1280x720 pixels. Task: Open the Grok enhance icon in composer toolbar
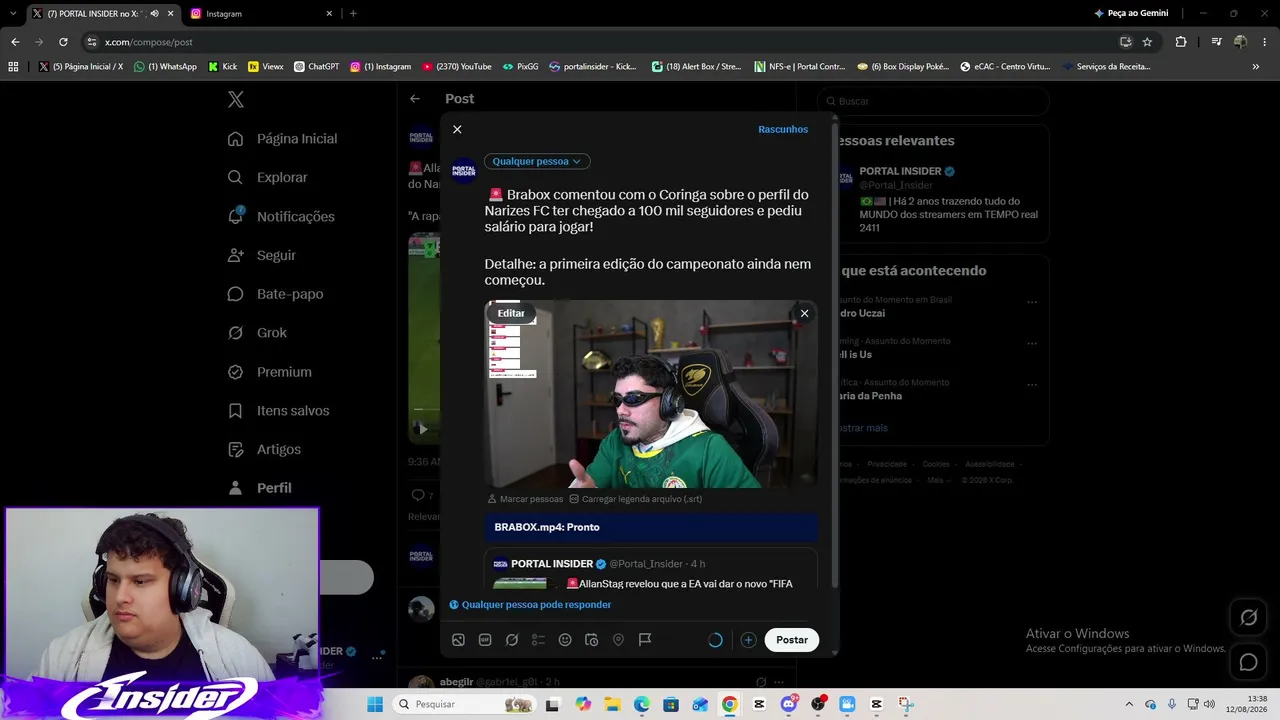pyautogui.click(x=512, y=640)
